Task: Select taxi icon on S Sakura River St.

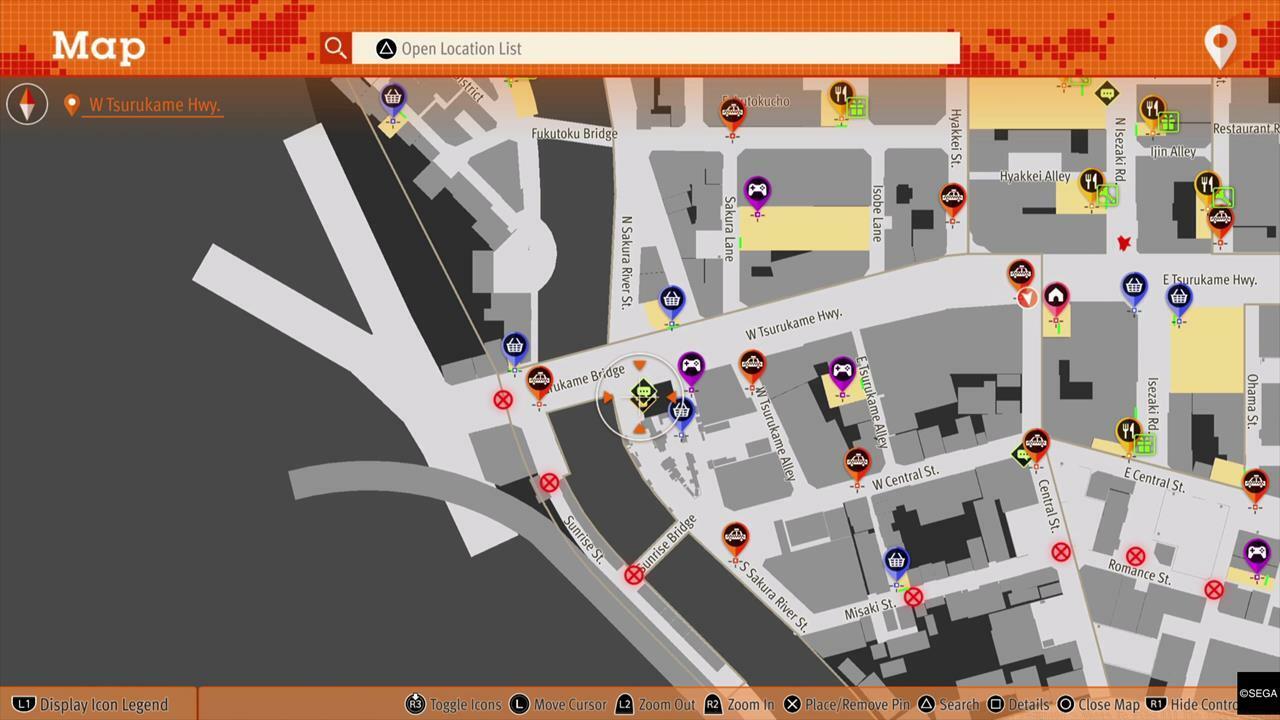Action: (735, 537)
